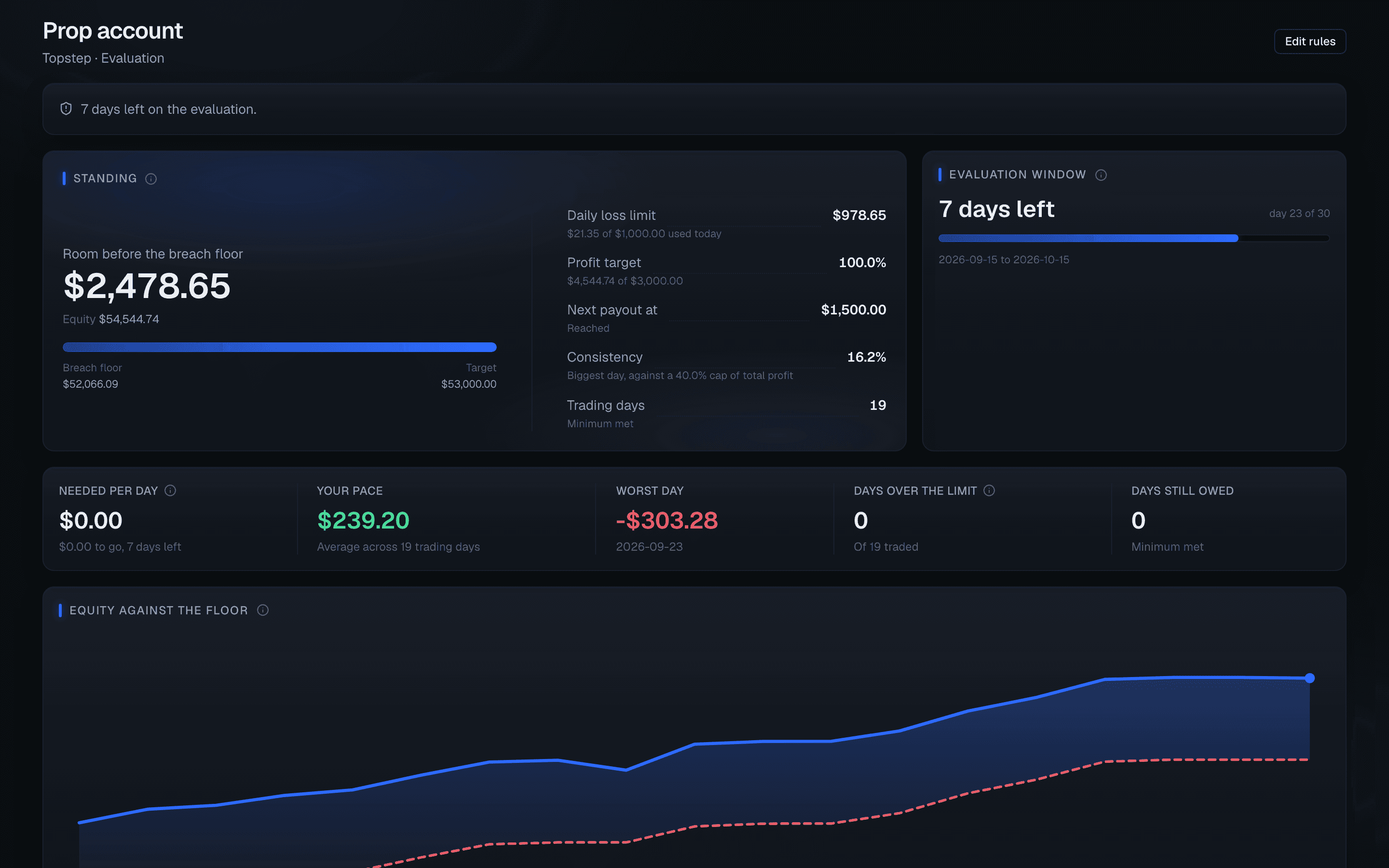Screen dimensions: 1389x868
Task: Click the Edit rules button
Action: (1310, 41)
